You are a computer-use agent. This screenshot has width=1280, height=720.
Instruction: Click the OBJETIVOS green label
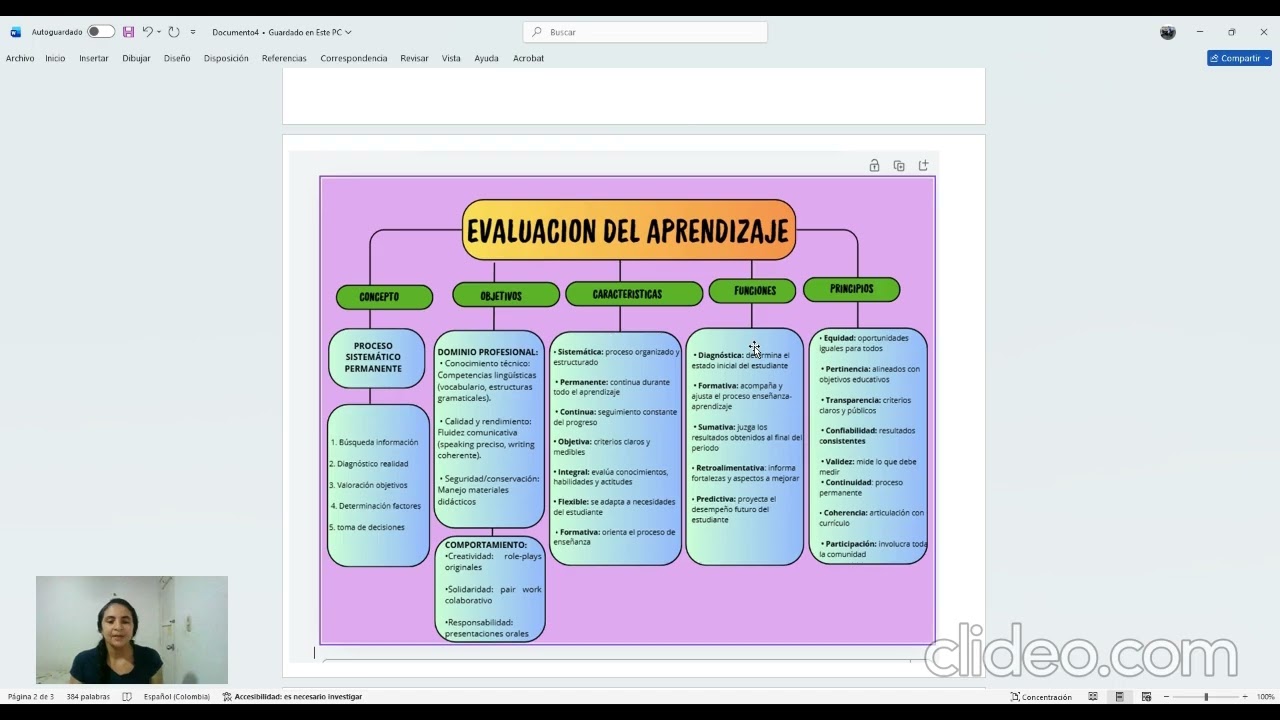click(505, 295)
